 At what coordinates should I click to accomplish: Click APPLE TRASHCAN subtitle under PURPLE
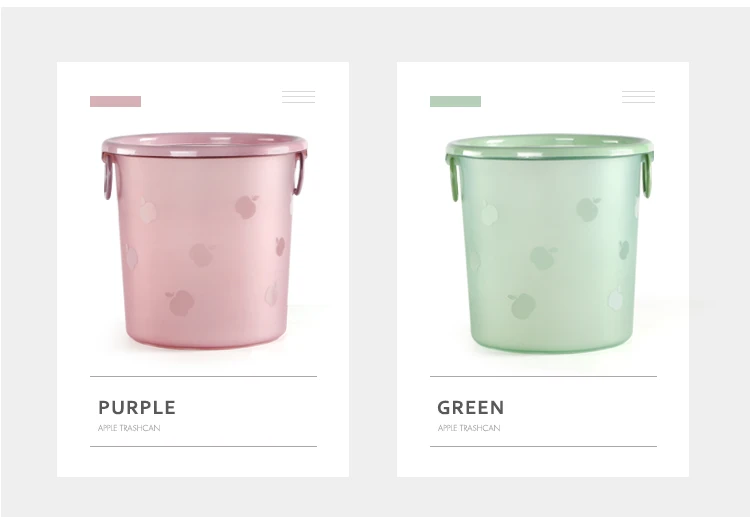pyautogui.click(x=129, y=428)
